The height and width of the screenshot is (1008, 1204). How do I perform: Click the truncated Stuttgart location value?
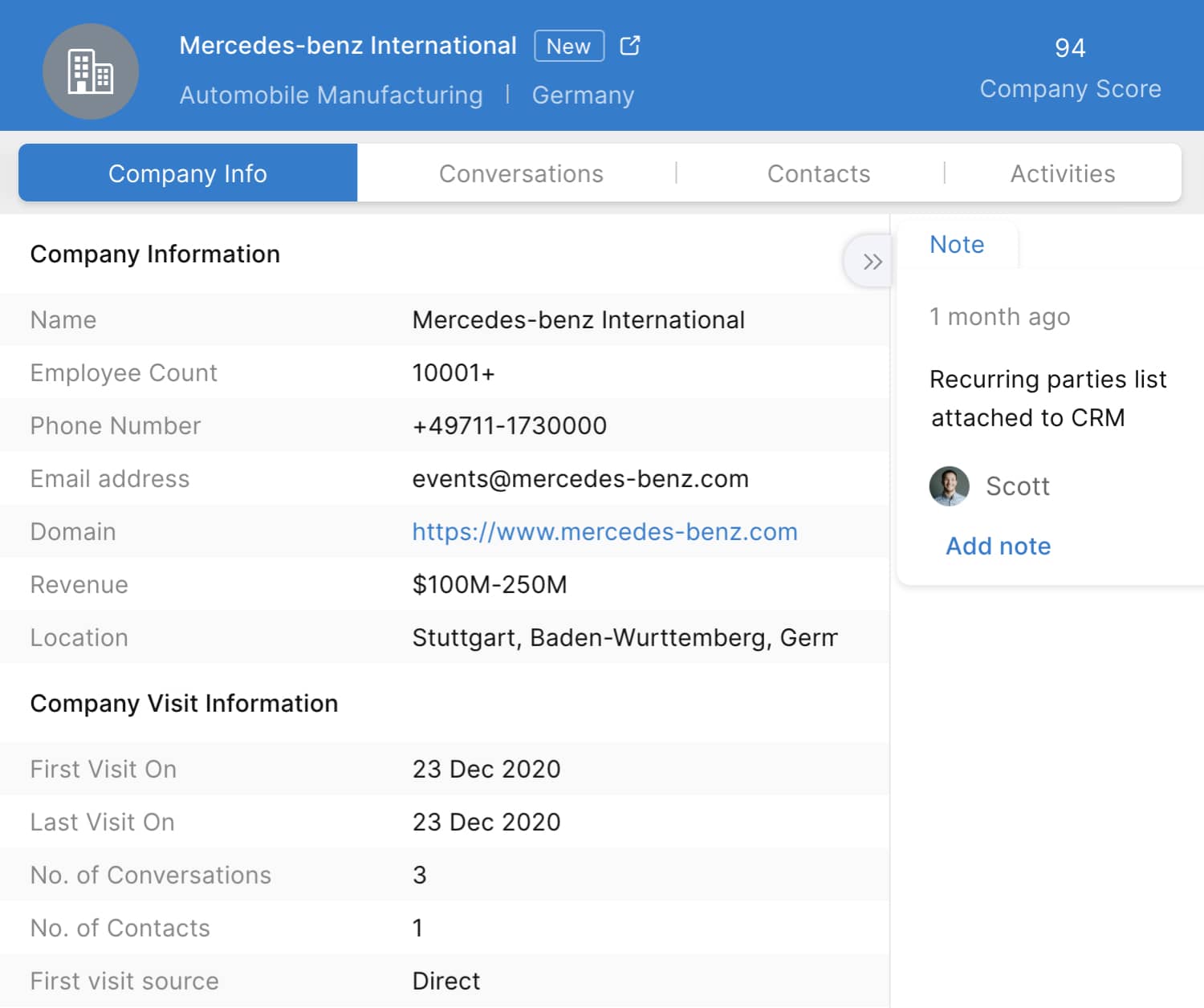[x=624, y=638]
